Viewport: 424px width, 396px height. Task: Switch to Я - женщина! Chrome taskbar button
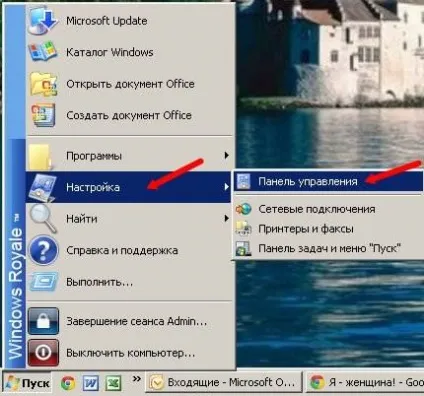click(x=365, y=382)
